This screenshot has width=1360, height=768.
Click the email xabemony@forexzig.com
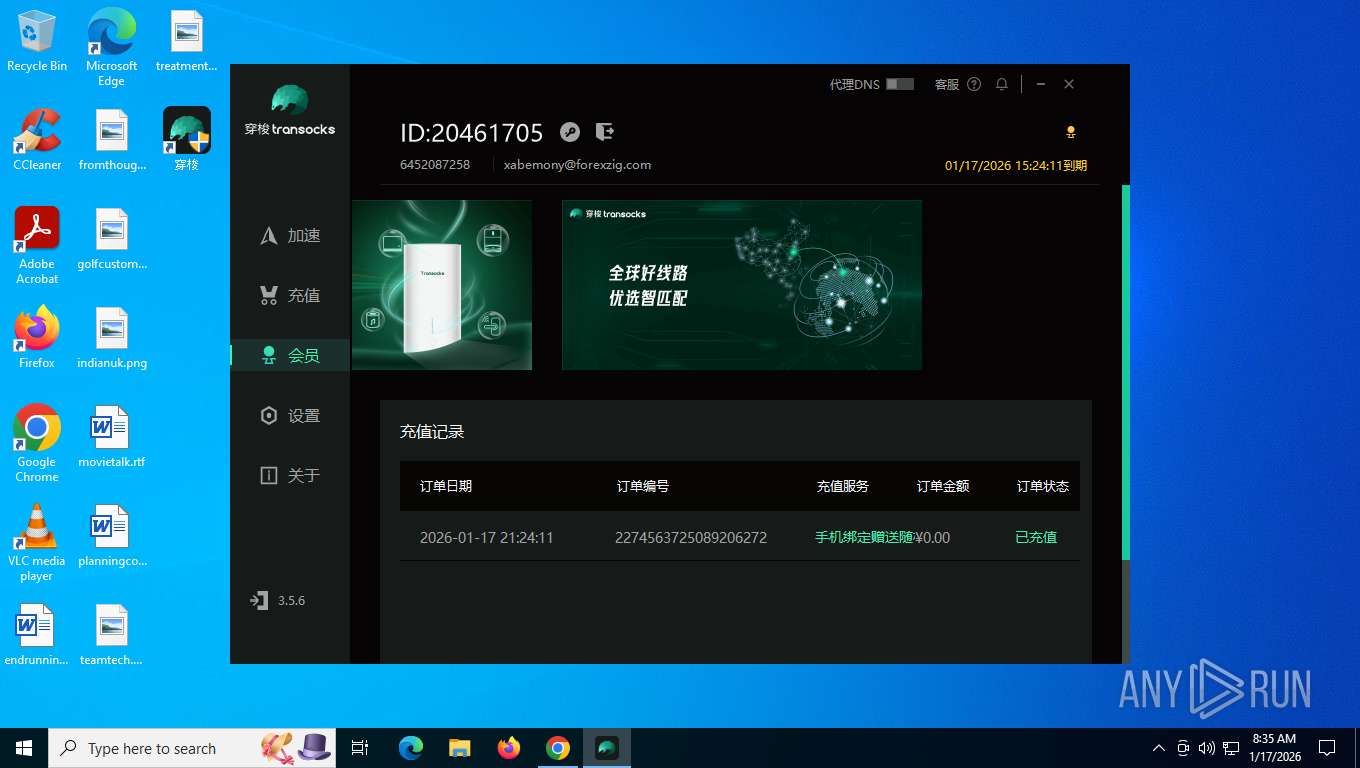pyautogui.click(x=577, y=165)
